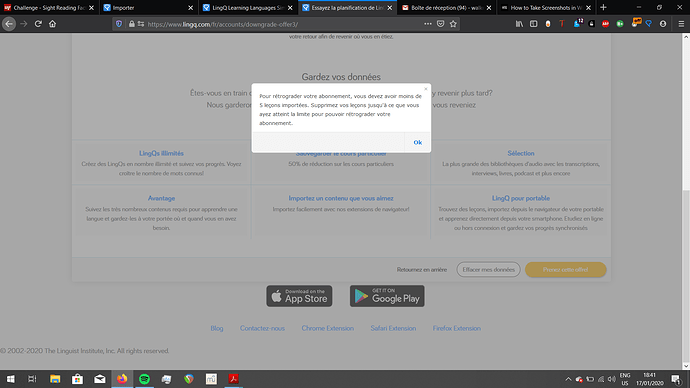Click the Avantage heading link
Screen dimensions: 690x388
(x=161, y=198)
